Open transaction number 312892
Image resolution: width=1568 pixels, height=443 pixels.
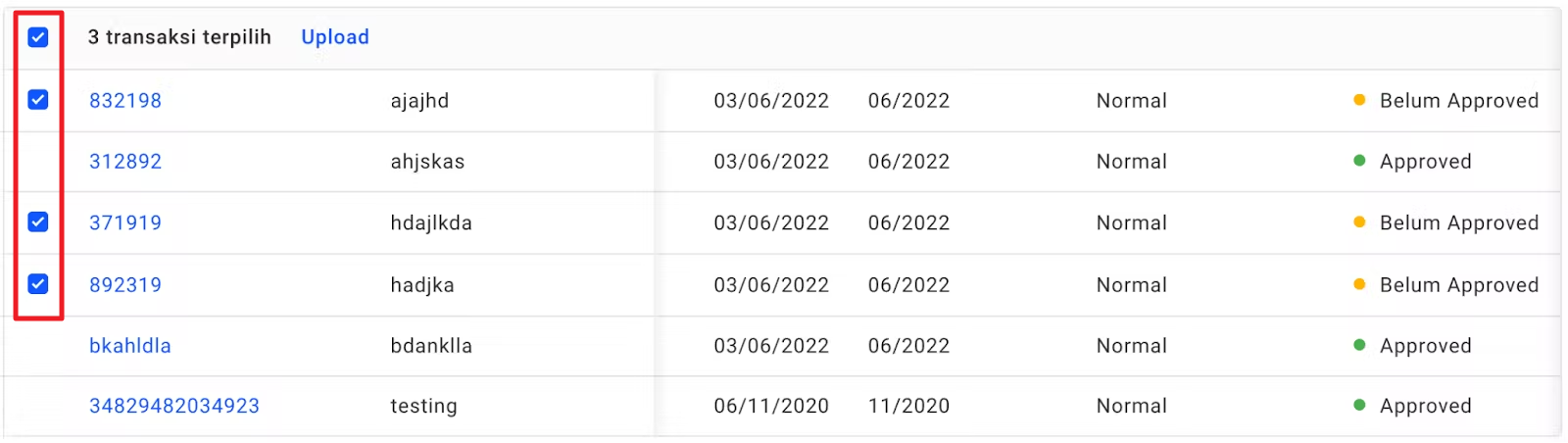(125, 162)
